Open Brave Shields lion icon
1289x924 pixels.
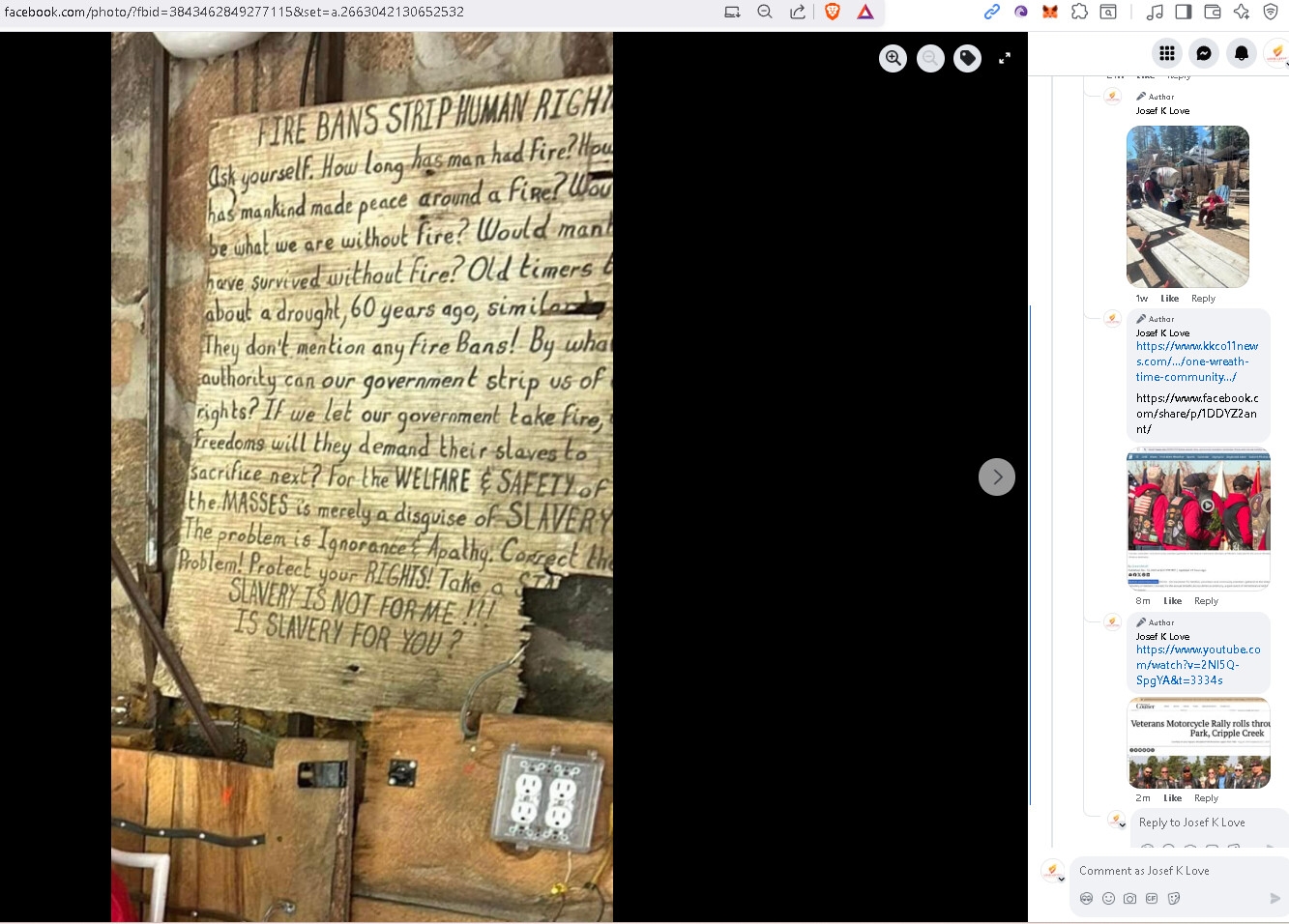click(x=833, y=12)
